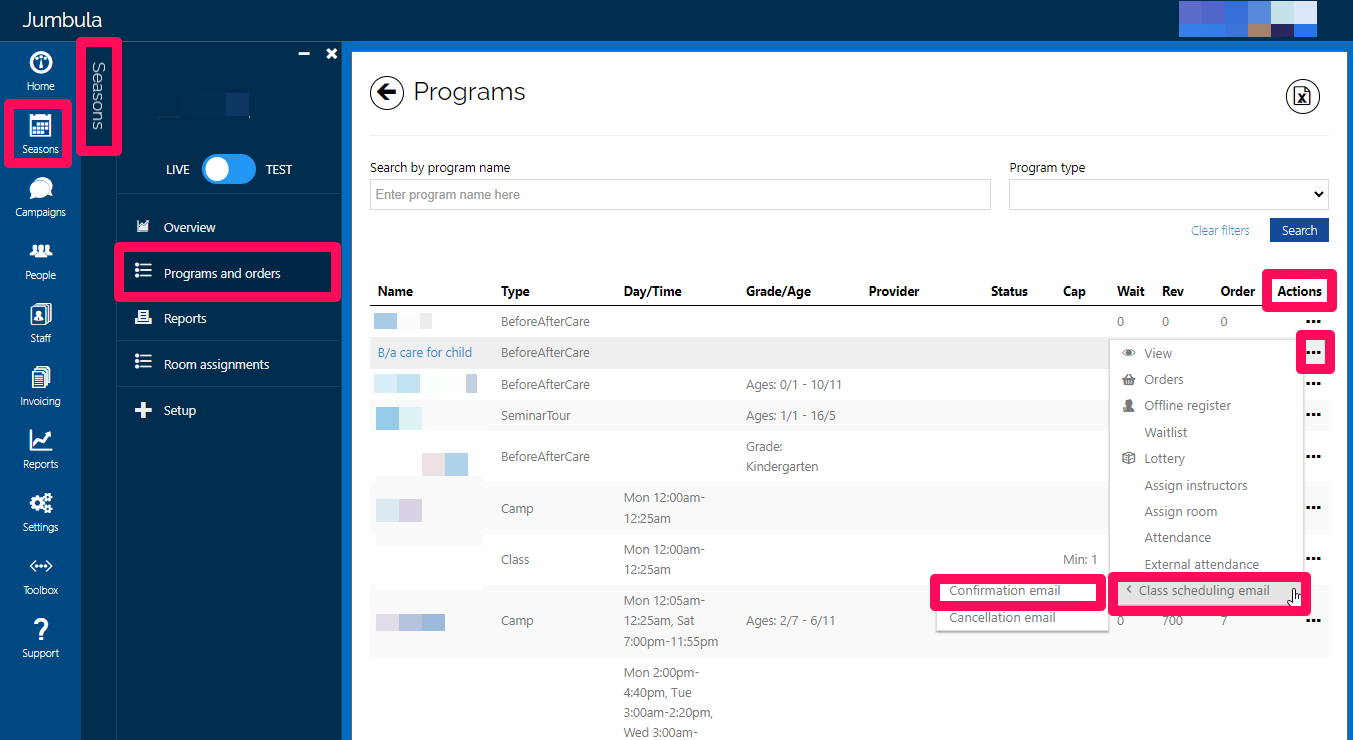The height and width of the screenshot is (740, 1353).
Task: Open Reports in the main sidebar
Action: tap(40, 449)
